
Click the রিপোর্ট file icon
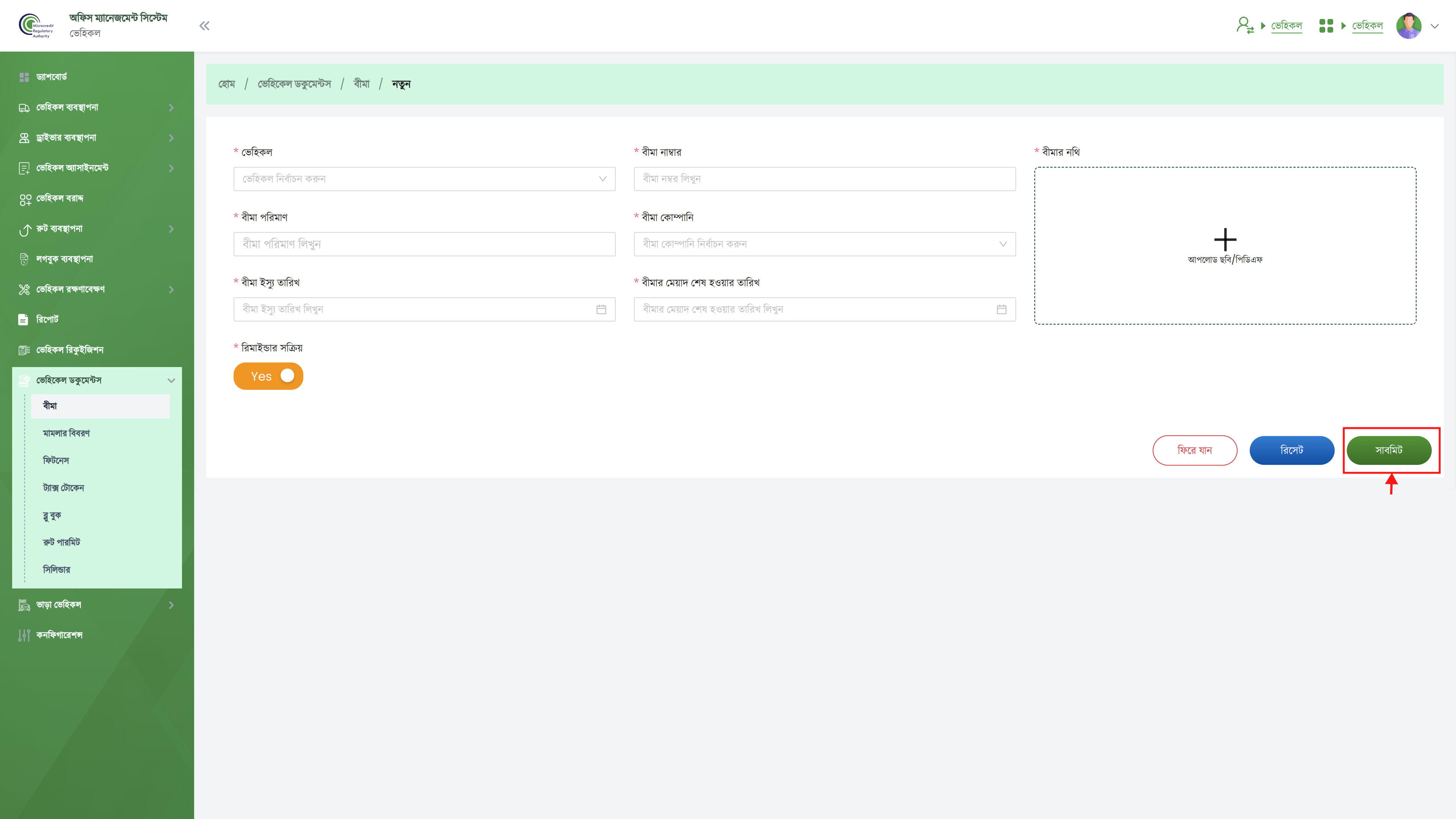tap(23, 320)
